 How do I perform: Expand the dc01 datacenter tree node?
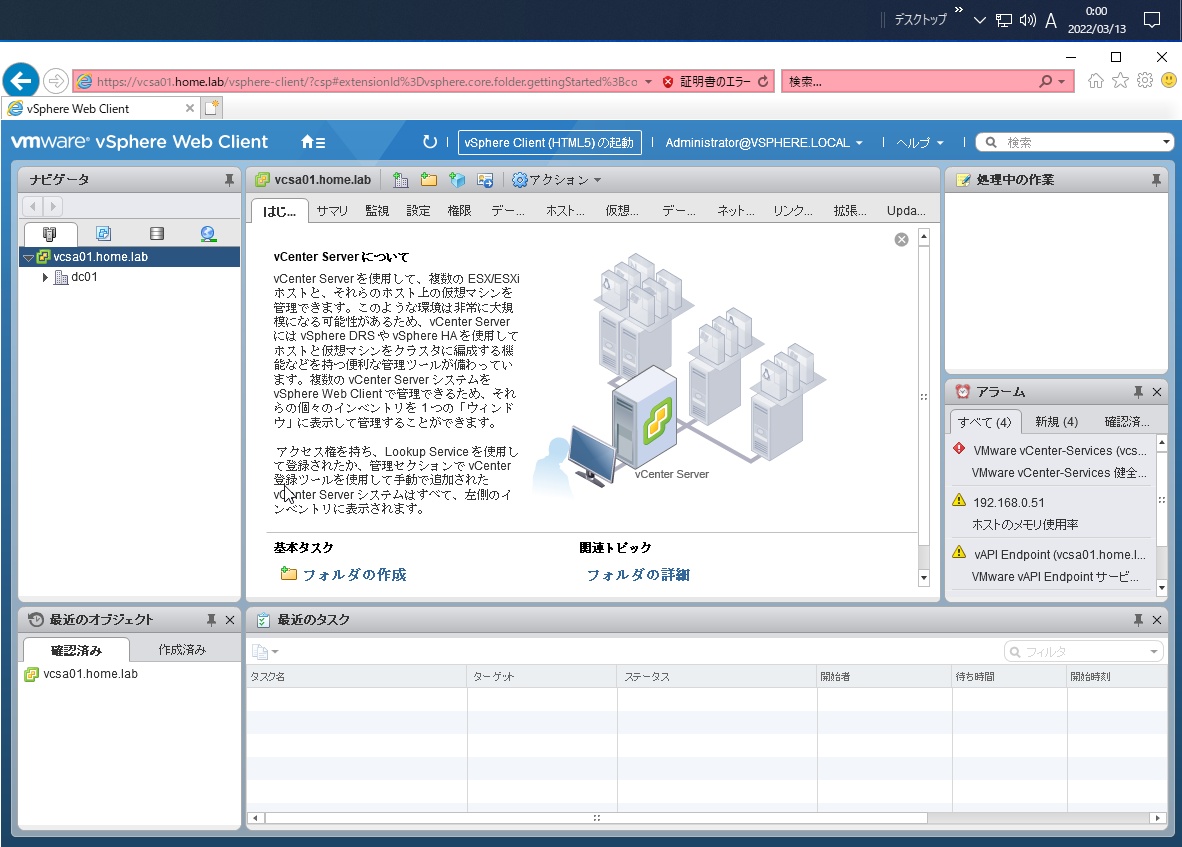tap(45, 277)
